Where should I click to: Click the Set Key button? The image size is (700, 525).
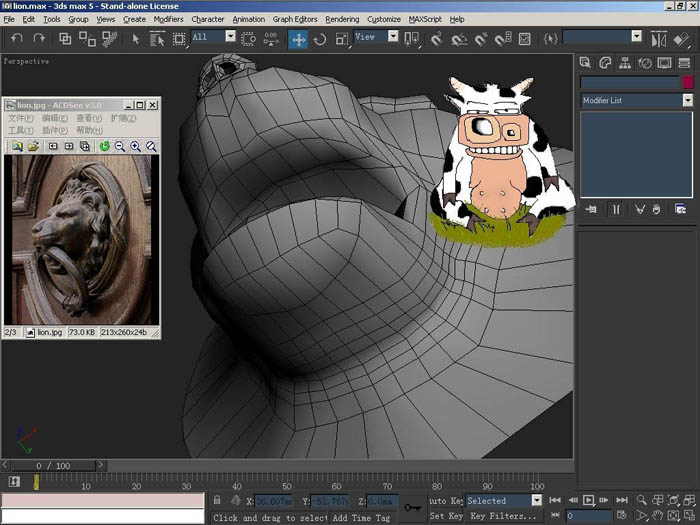(x=446, y=516)
